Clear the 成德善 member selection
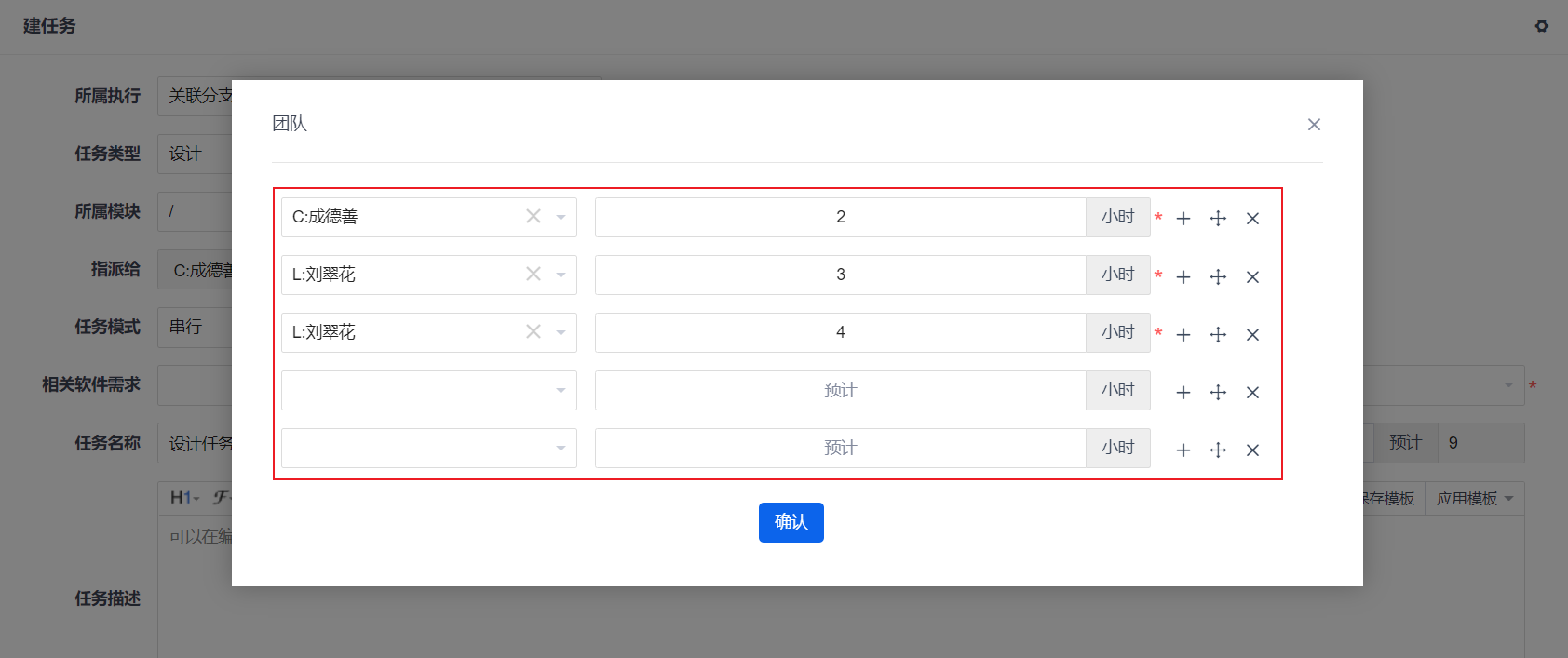 click(x=534, y=216)
